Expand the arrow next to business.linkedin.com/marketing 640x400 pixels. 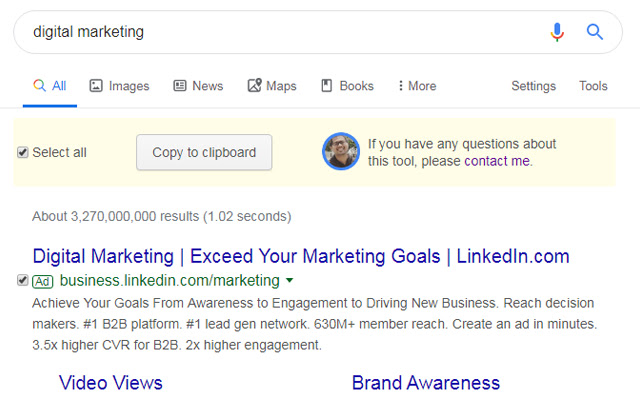(x=289, y=280)
